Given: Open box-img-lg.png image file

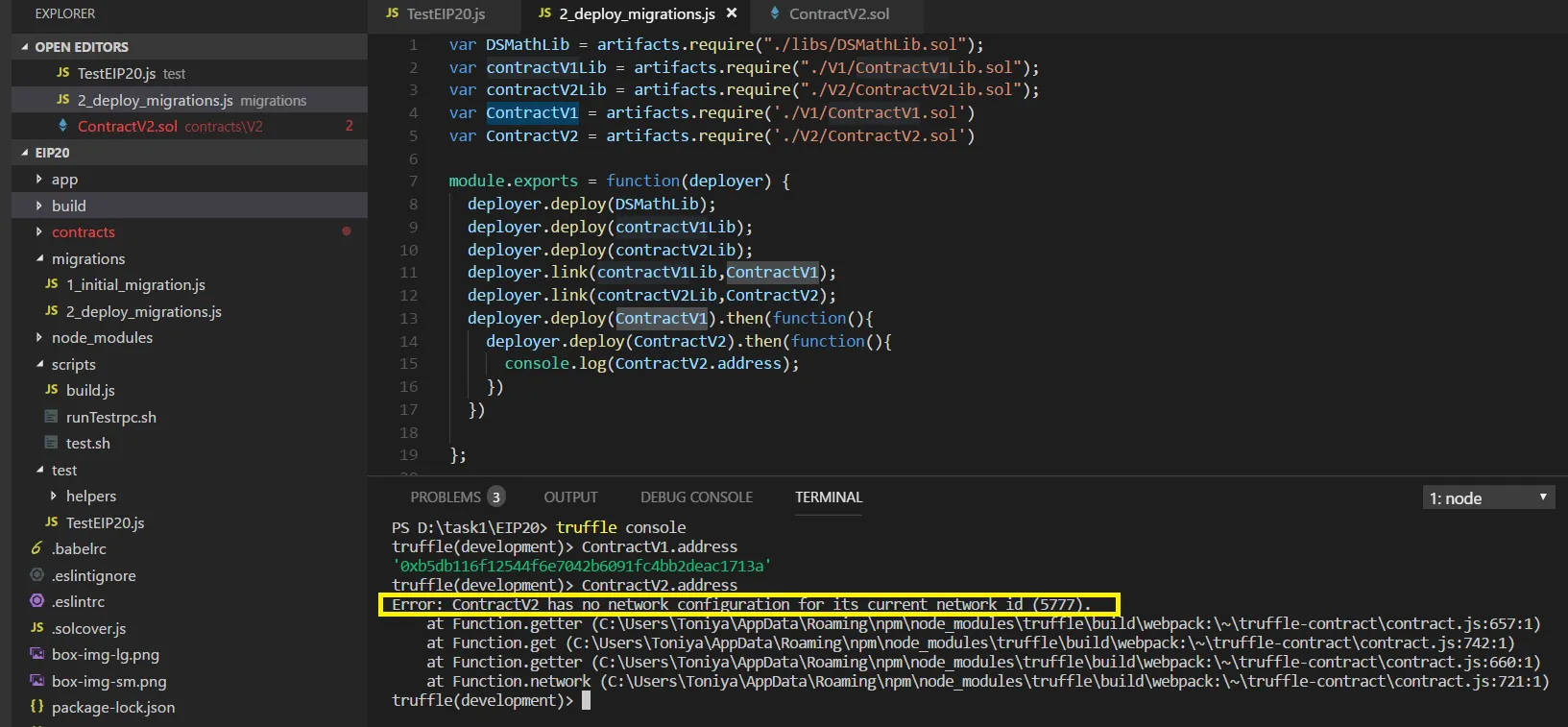Looking at the screenshot, I should pyautogui.click(x=189, y=655).
